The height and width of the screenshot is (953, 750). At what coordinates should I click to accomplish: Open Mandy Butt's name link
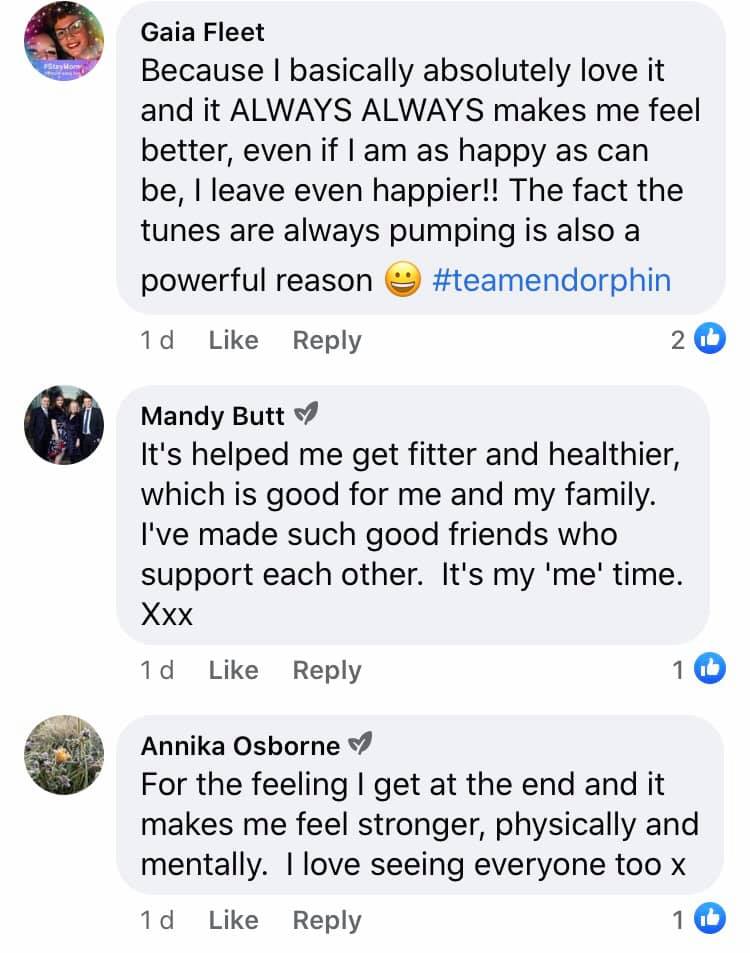[213, 415]
